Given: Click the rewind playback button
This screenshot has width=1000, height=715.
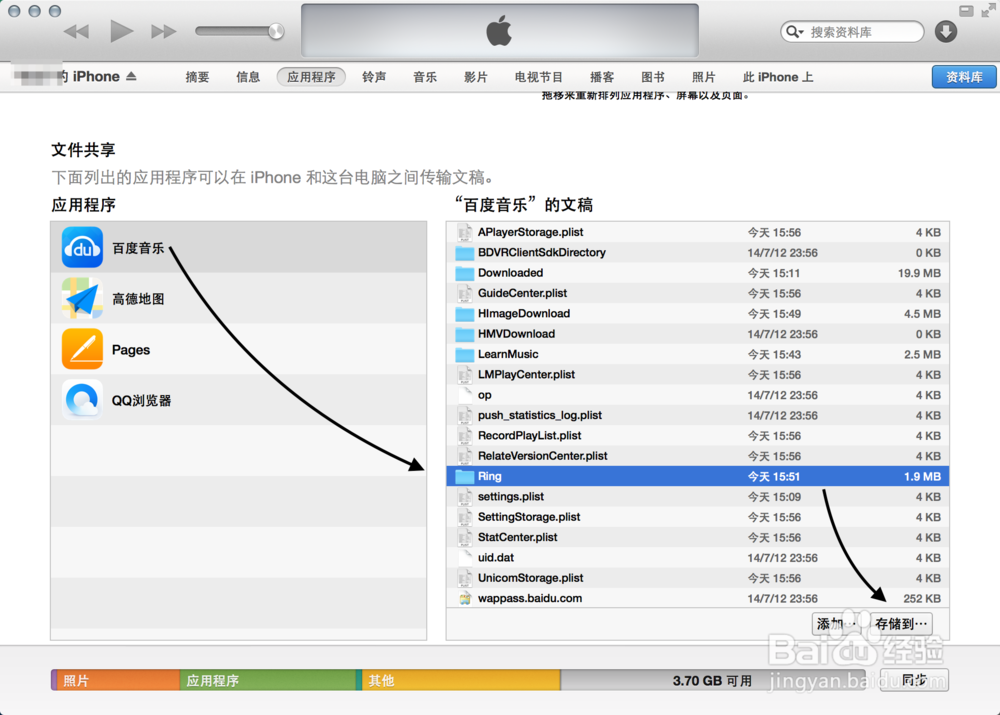Looking at the screenshot, I should (77, 31).
